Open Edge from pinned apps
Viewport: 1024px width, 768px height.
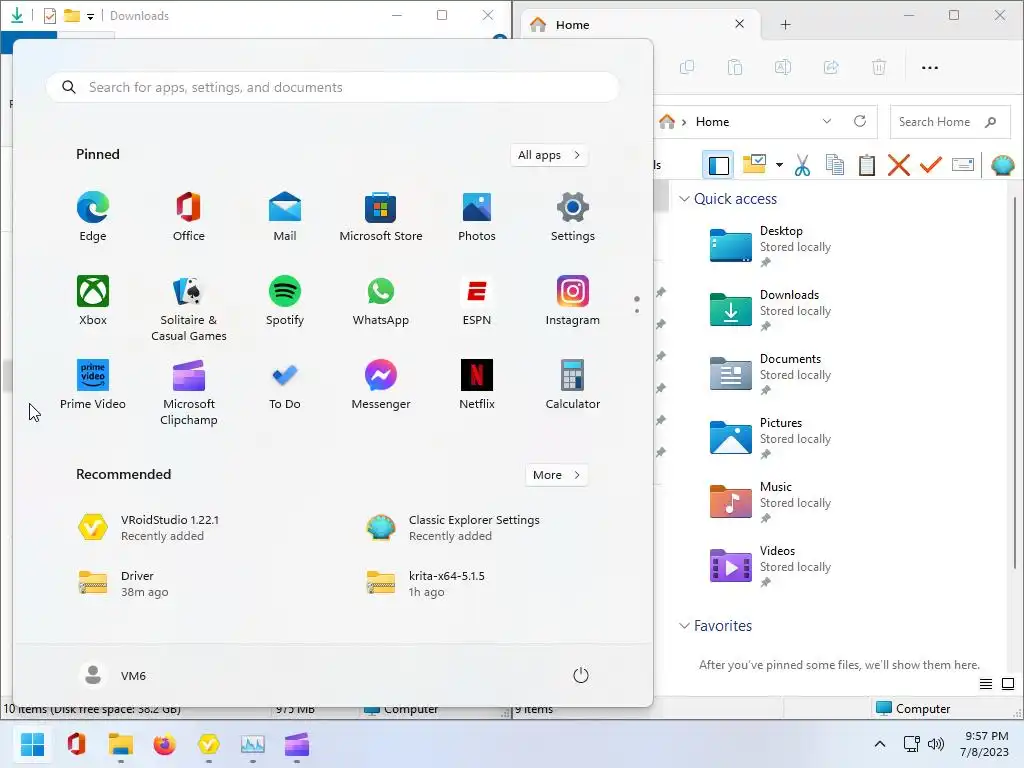point(93,217)
